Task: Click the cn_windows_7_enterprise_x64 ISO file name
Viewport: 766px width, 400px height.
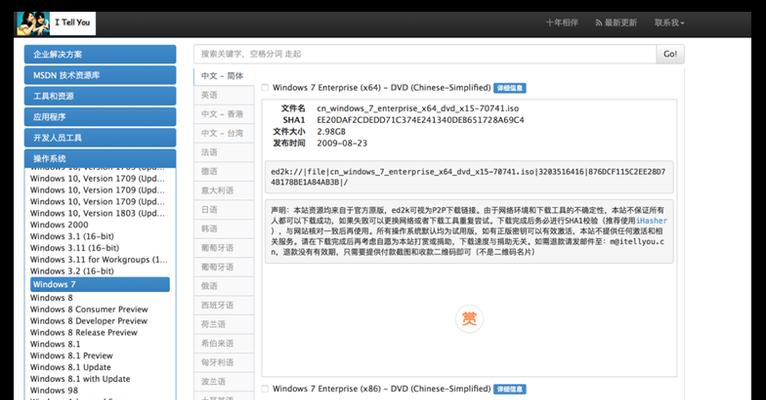Action: (x=418, y=108)
